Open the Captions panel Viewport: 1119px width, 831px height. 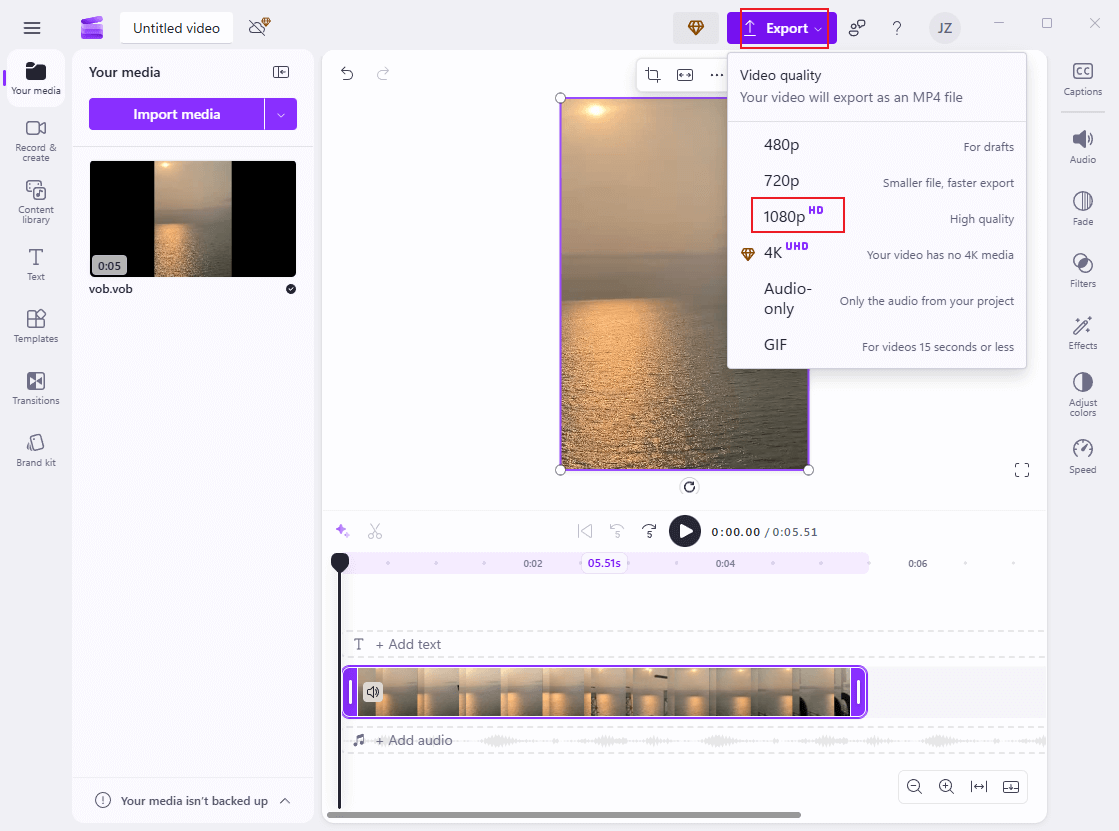click(x=1082, y=79)
